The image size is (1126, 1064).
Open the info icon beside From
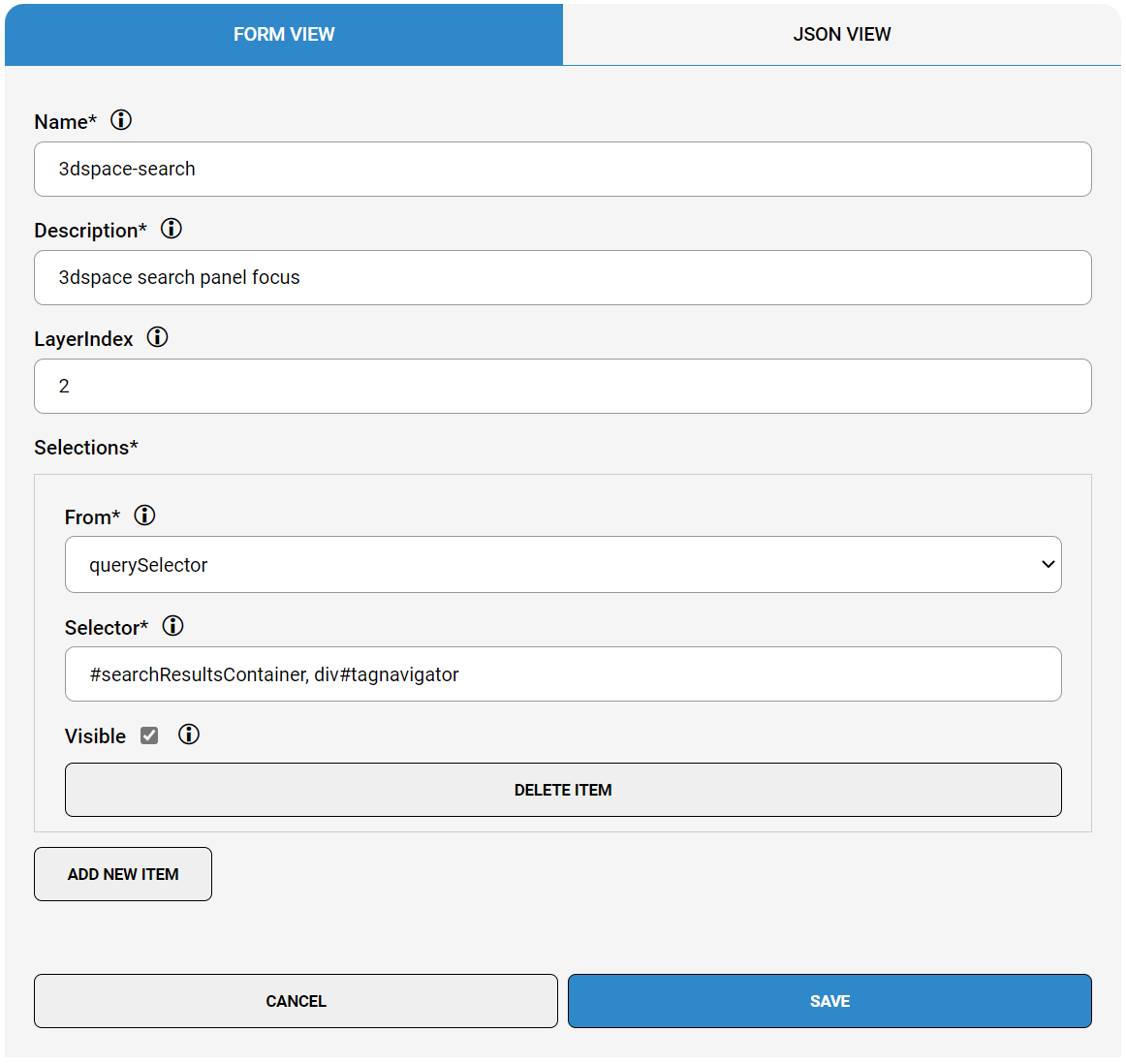click(x=144, y=515)
